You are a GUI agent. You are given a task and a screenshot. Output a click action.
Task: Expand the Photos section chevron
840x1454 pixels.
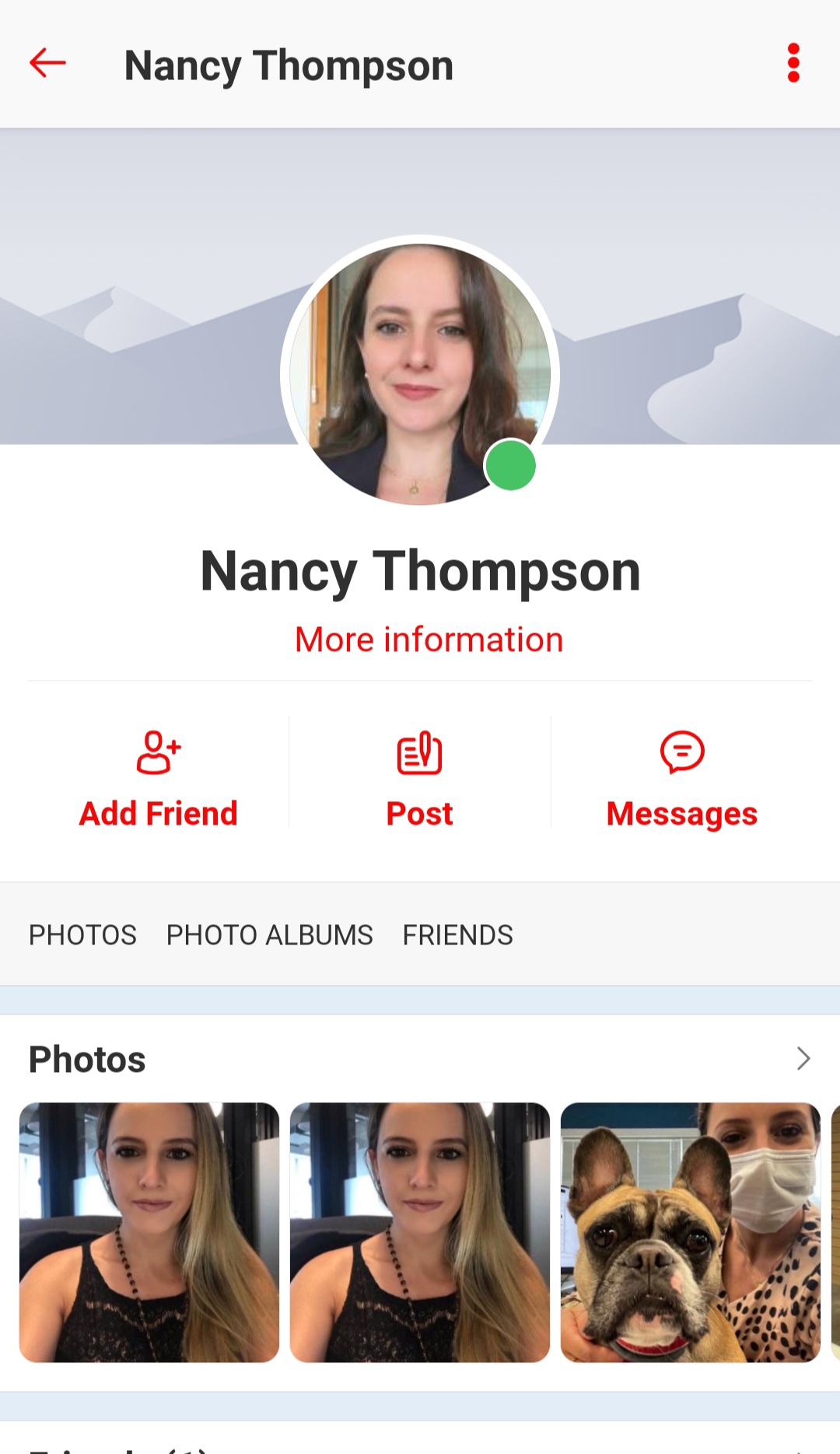click(803, 1058)
